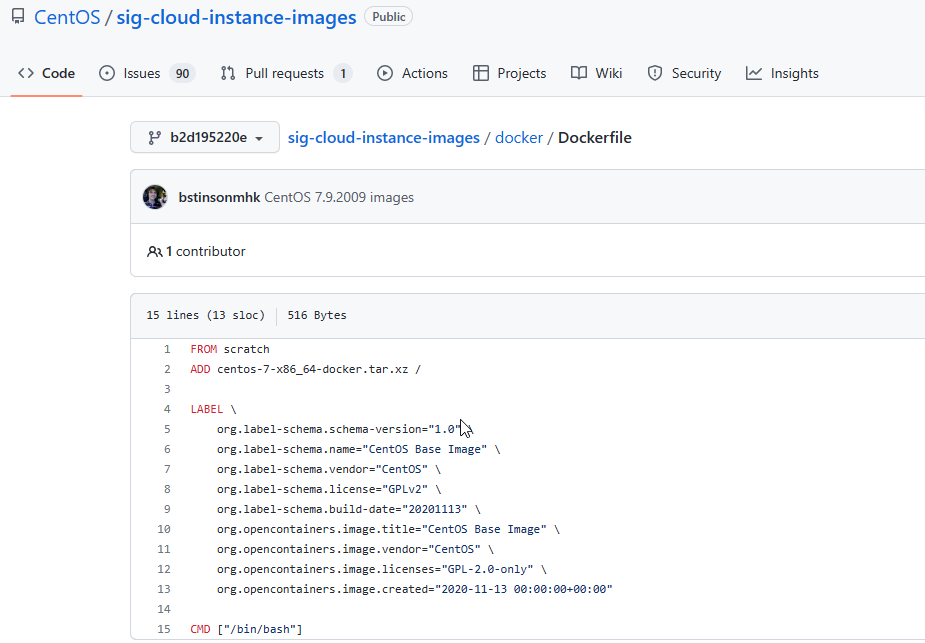Viewport: 925px width, 643px height.
Task: Open the Wiki tab
Action: [x=596, y=73]
